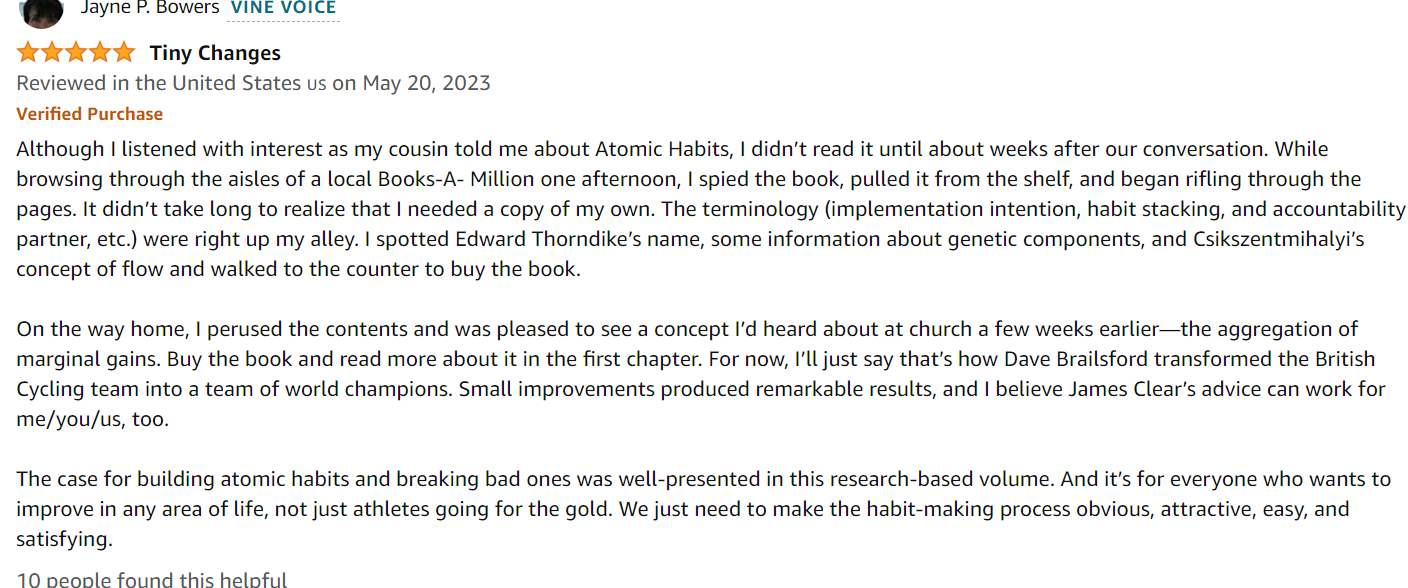Click the fourth rating star
1408x588 pixels.
pos(99,53)
